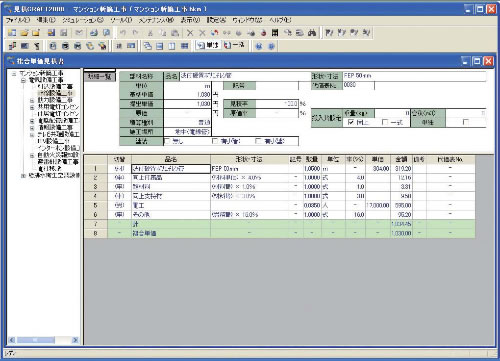Viewport: 500px width, 361px height.
Task: Open the ヘルプ(H) menu
Action: [280, 20]
